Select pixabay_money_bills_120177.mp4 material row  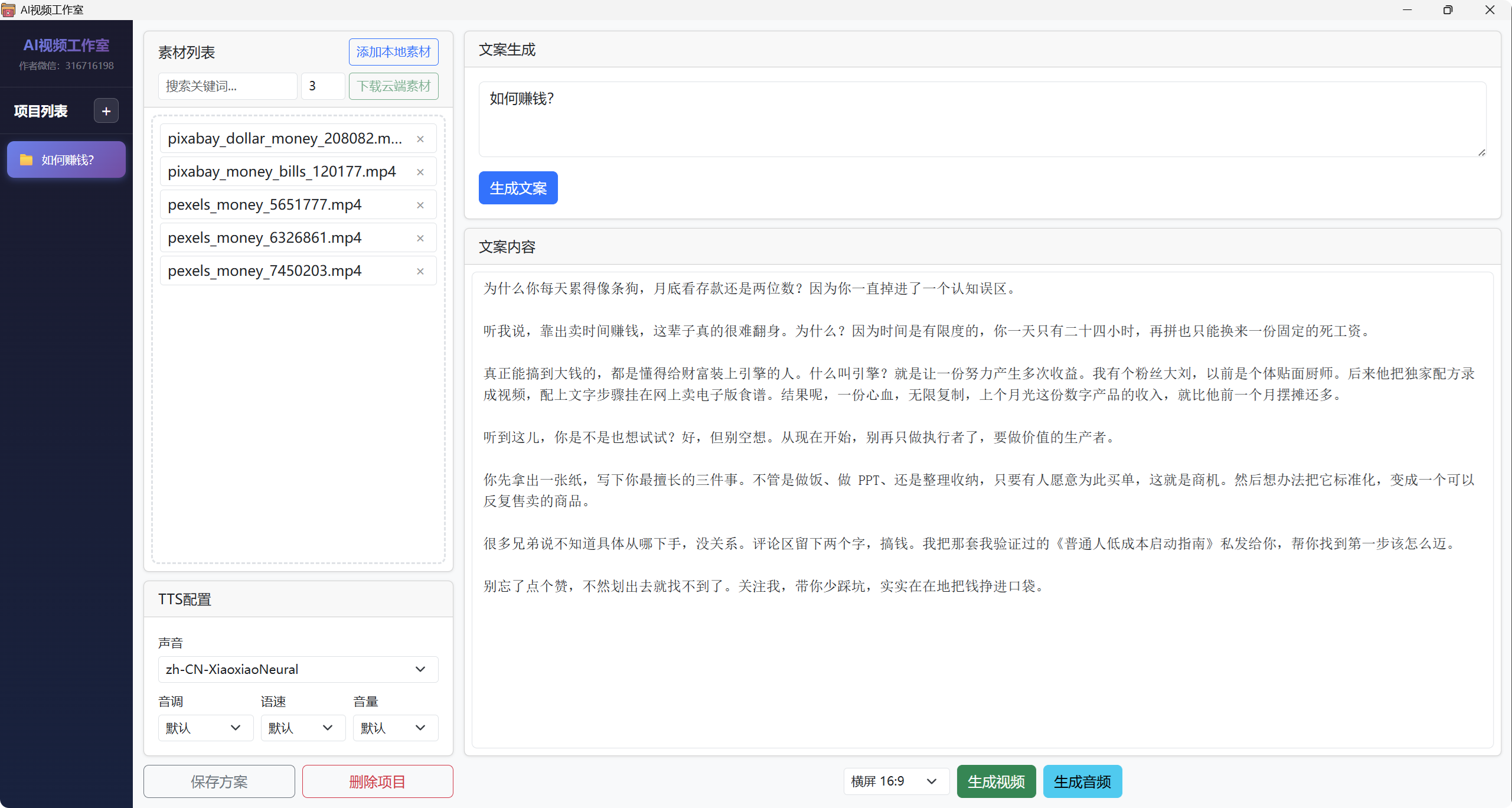pos(298,172)
